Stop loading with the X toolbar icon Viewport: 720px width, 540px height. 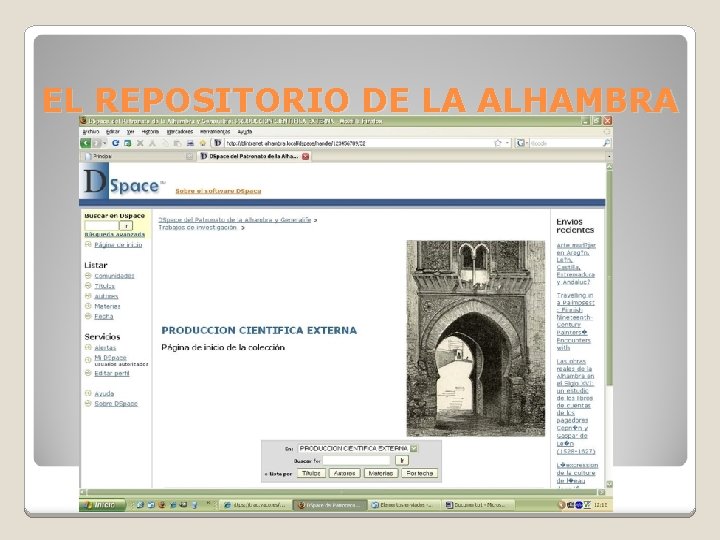(140, 143)
